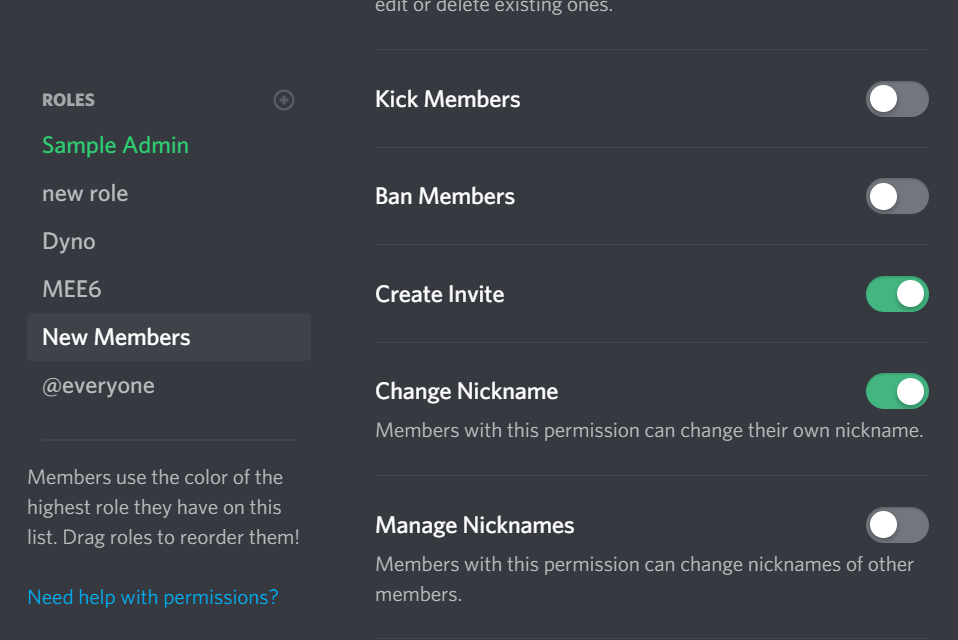
Task: Turn off Change Nickname permission
Action: pos(897,391)
